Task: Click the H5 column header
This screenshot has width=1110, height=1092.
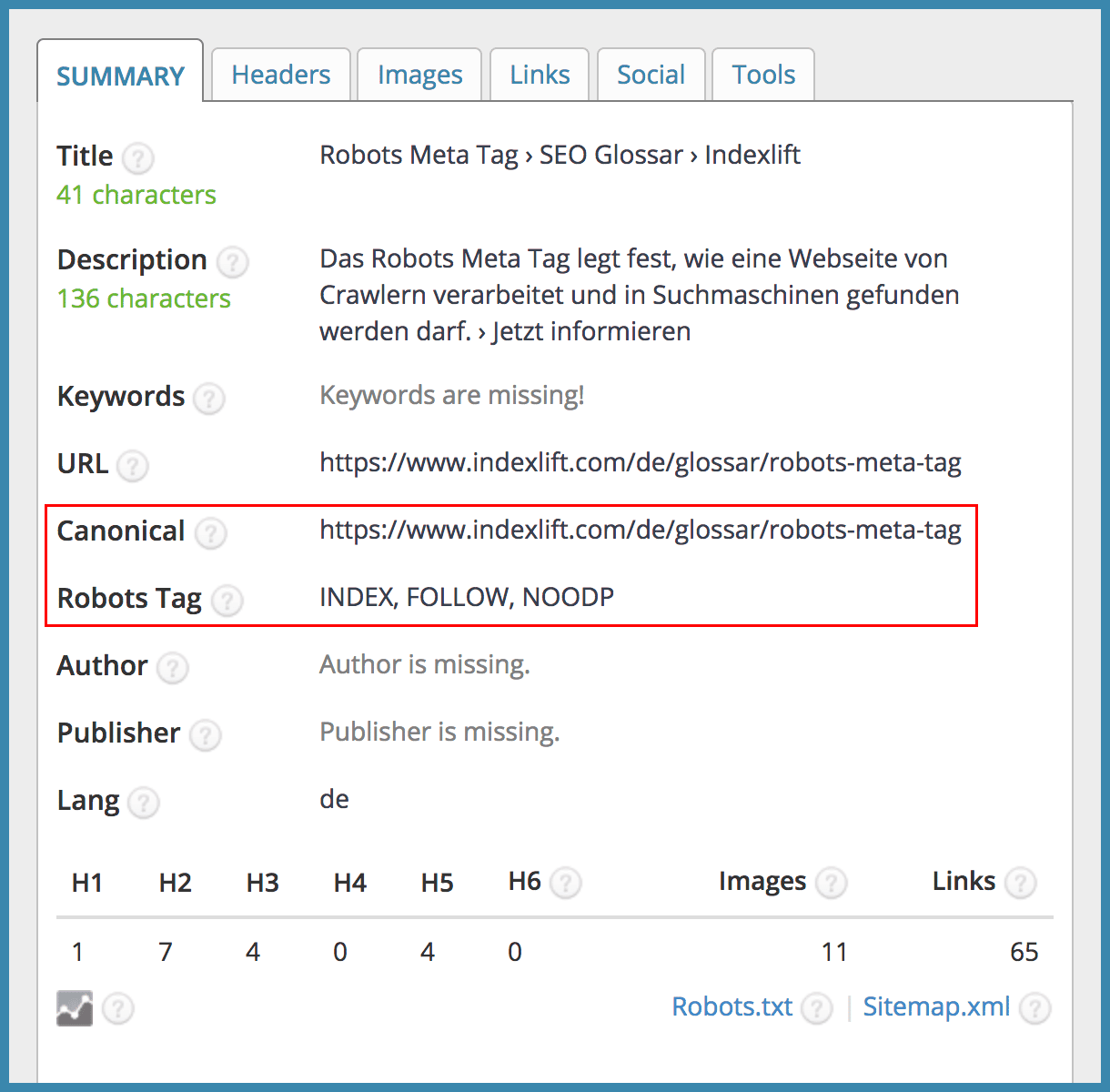Action: (x=438, y=883)
